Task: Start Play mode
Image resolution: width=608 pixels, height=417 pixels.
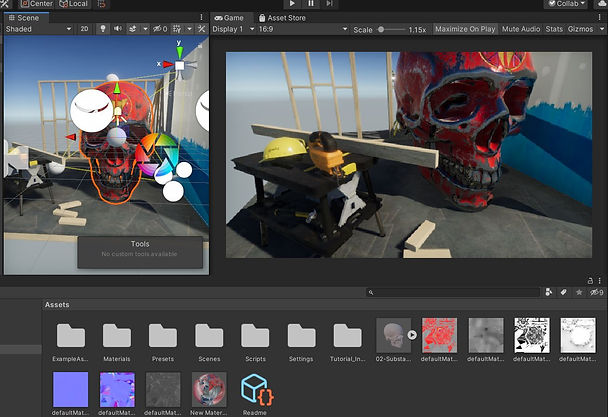Action: pyautogui.click(x=292, y=4)
